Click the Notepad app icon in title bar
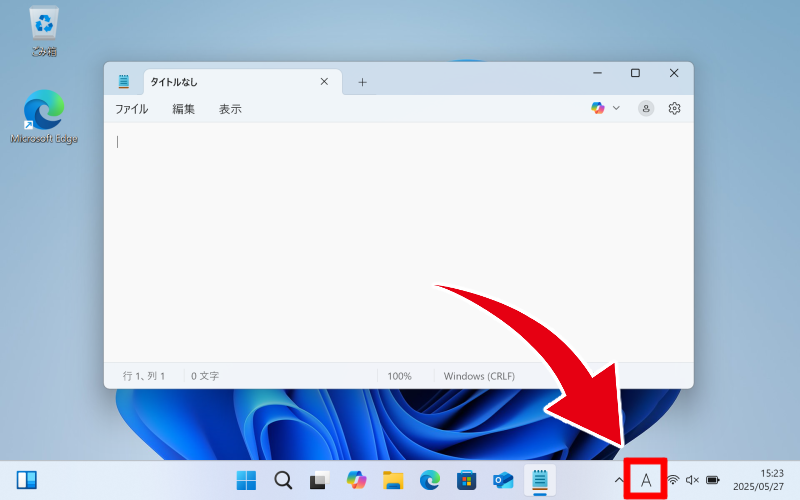This screenshot has width=800, height=500. click(124, 82)
